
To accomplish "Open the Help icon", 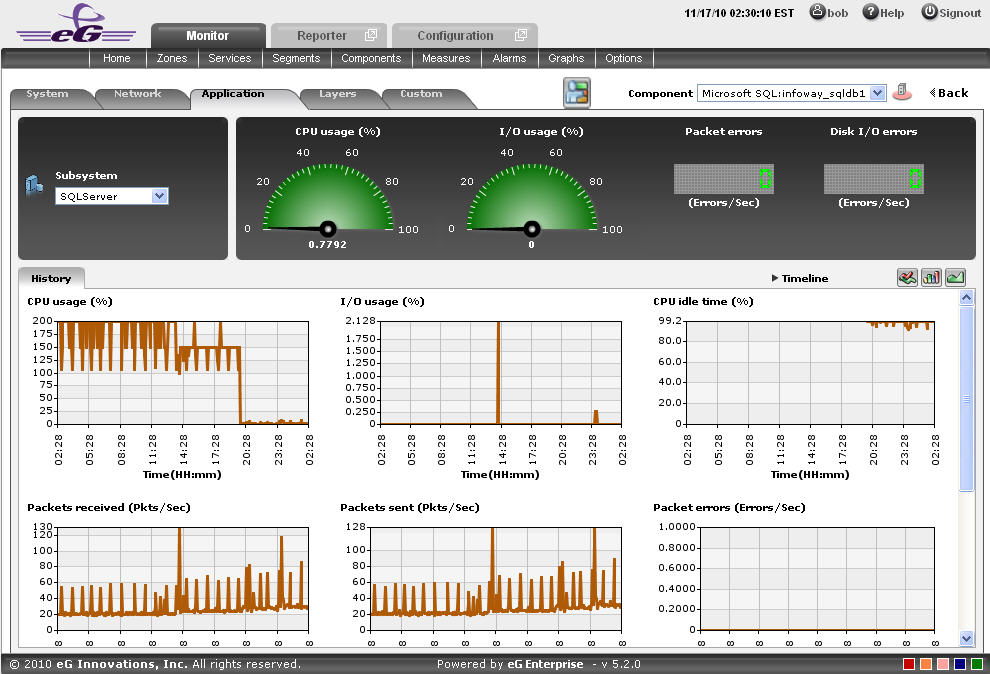I will (871, 11).
